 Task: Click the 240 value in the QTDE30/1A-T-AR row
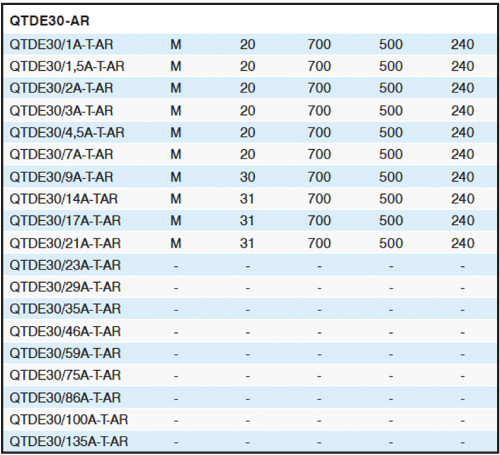pos(463,44)
